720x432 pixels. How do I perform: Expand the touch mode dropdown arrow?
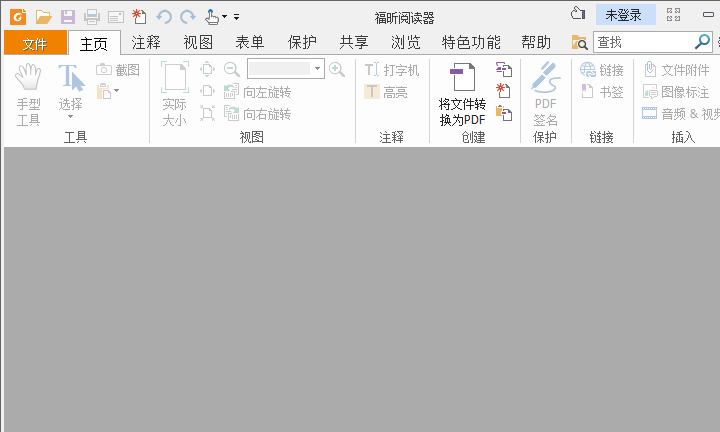click(x=225, y=17)
